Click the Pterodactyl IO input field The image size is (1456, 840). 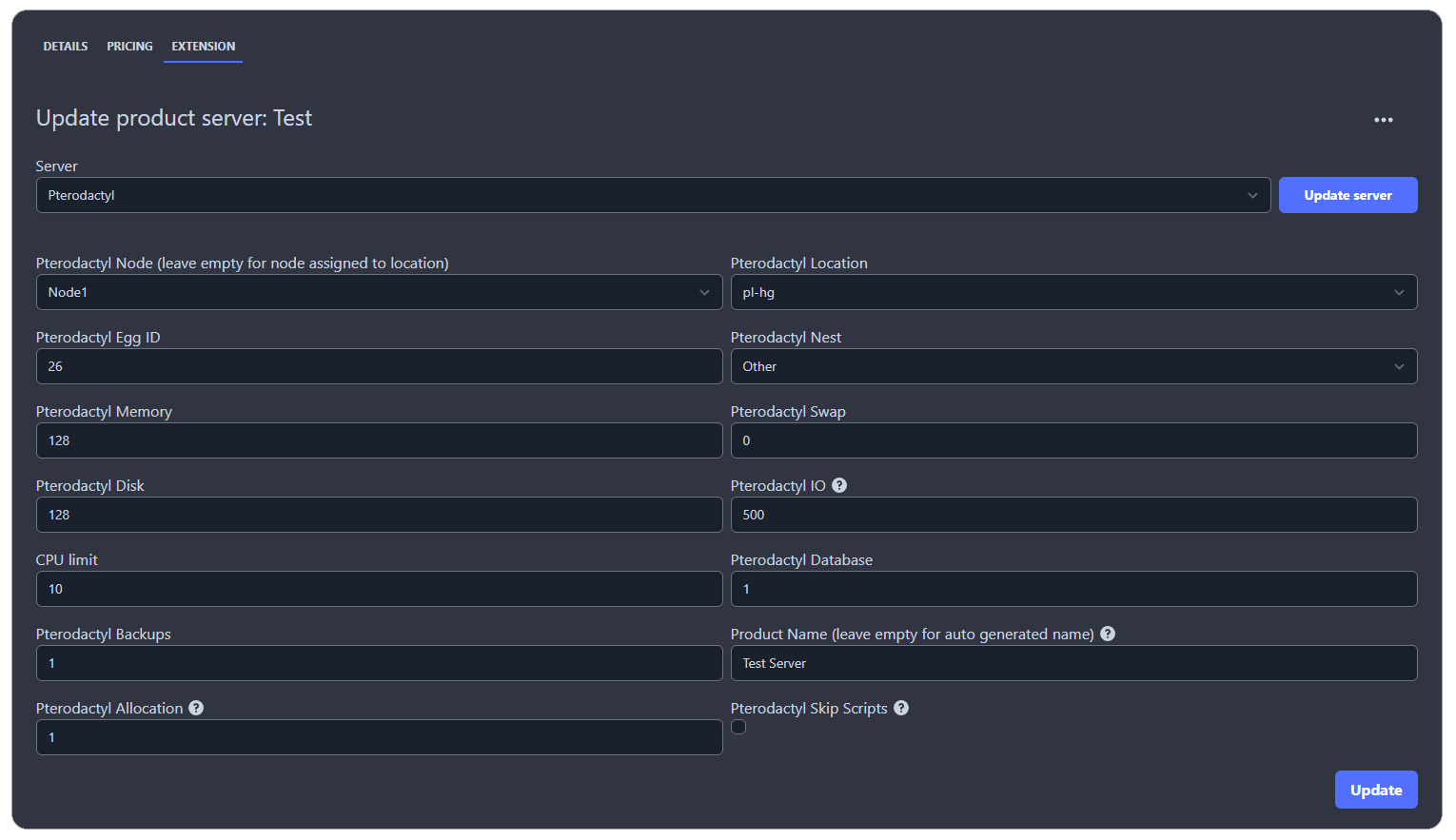[1073, 515]
